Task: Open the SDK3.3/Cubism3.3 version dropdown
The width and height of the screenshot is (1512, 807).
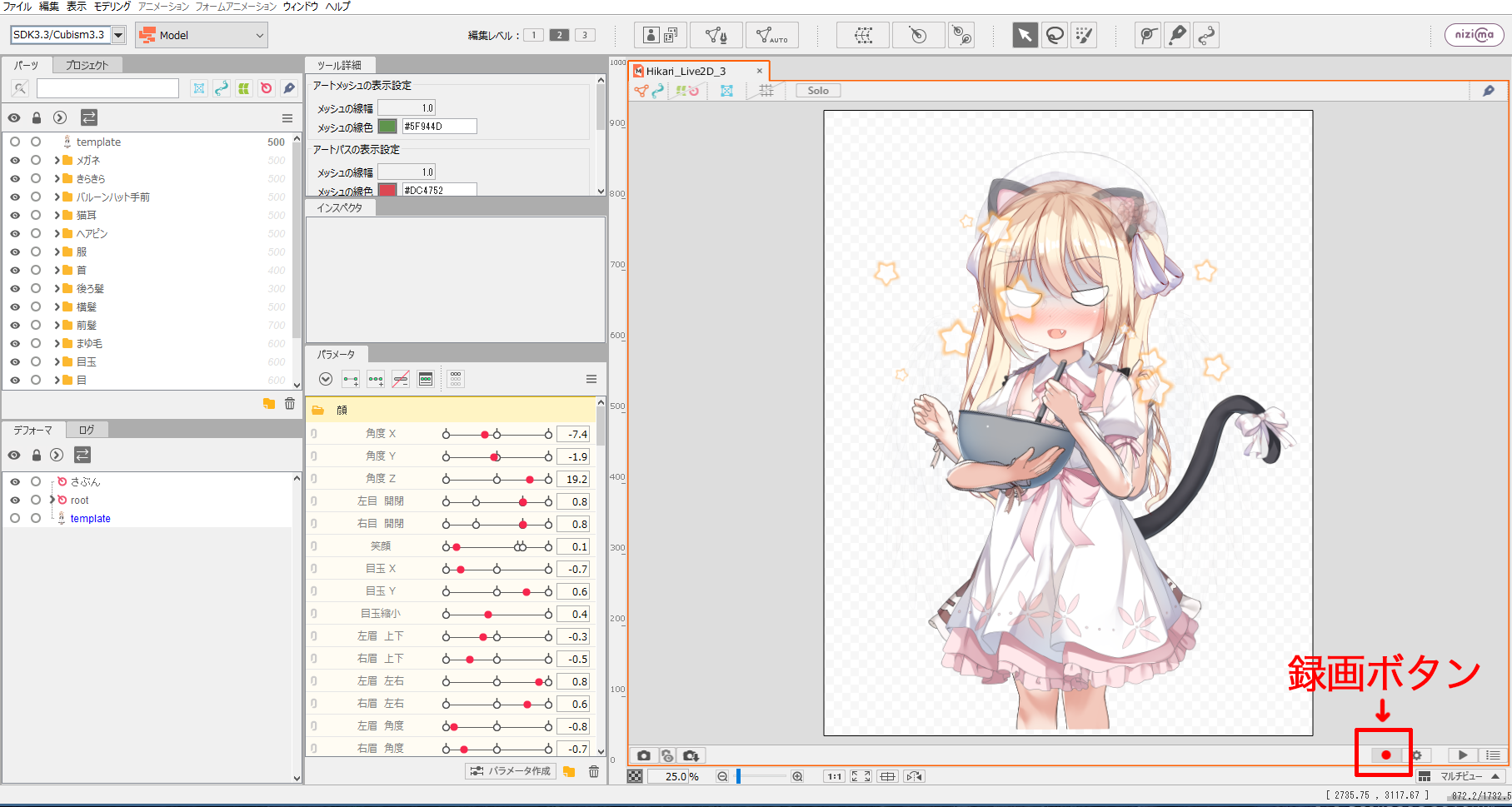Action: [118, 35]
